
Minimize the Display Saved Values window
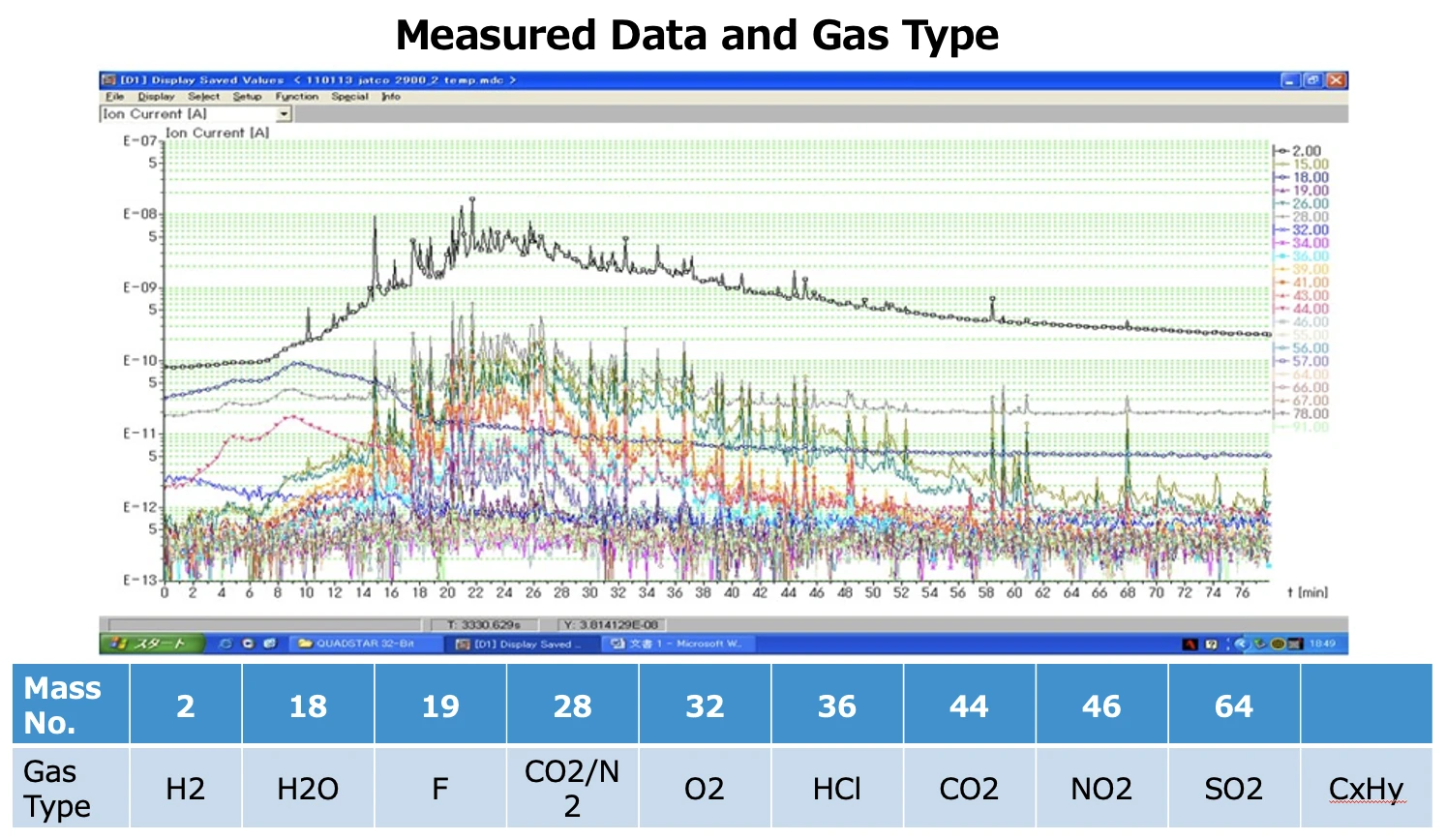[1290, 80]
